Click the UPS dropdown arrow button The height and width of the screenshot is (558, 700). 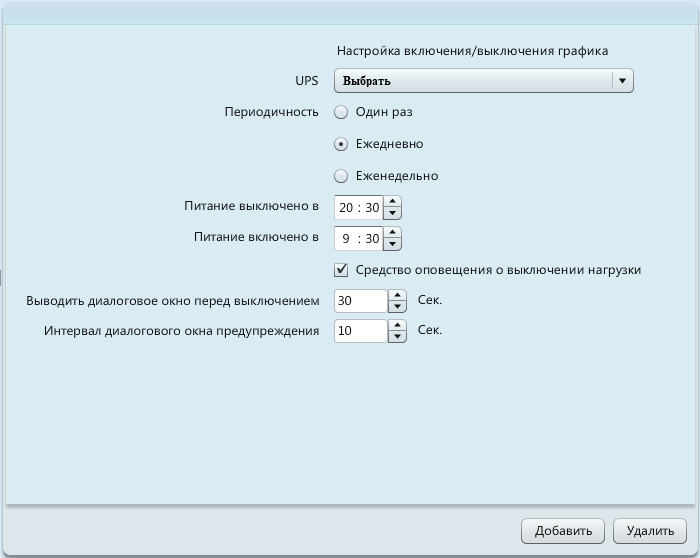click(623, 81)
